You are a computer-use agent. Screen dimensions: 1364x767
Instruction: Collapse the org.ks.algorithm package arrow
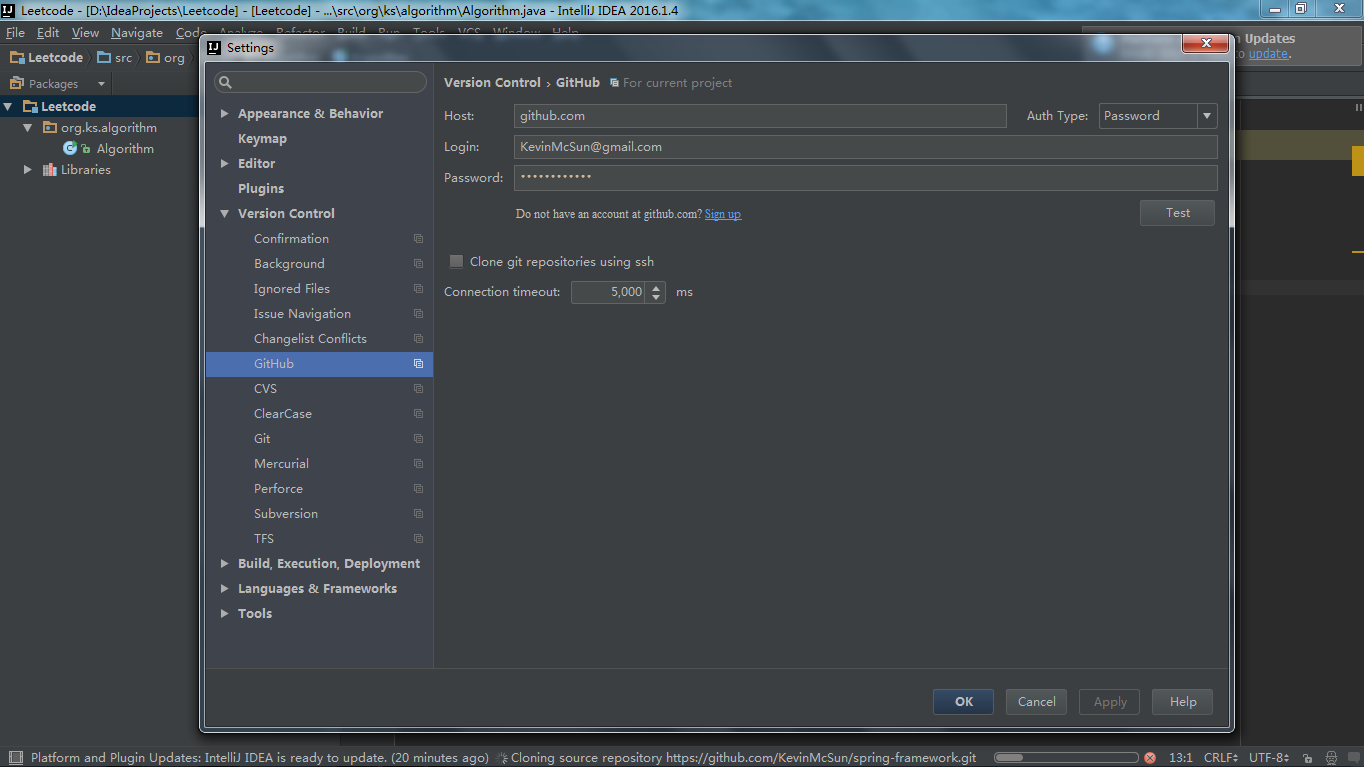pyautogui.click(x=28, y=128)
